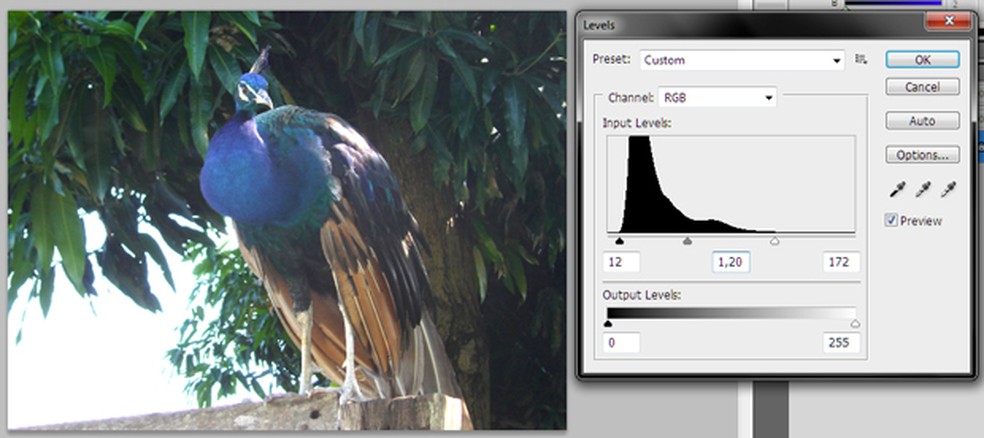Pick the black point eyedropper
The height and width of the screenshot is (438, 984).
coord(897,189)
